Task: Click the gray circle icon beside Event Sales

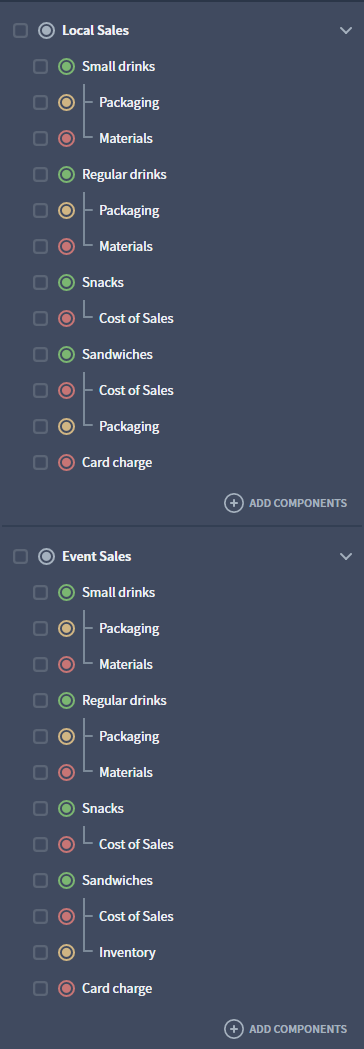Action: coord(46,557)
